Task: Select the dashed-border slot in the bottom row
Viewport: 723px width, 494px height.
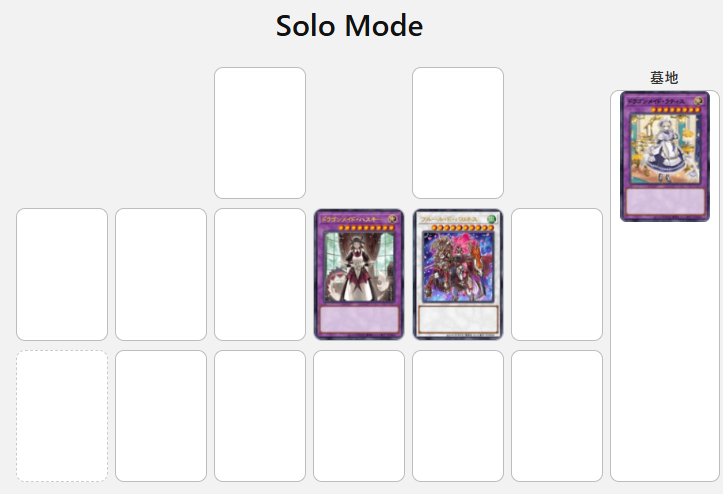Action: [62, 416]
